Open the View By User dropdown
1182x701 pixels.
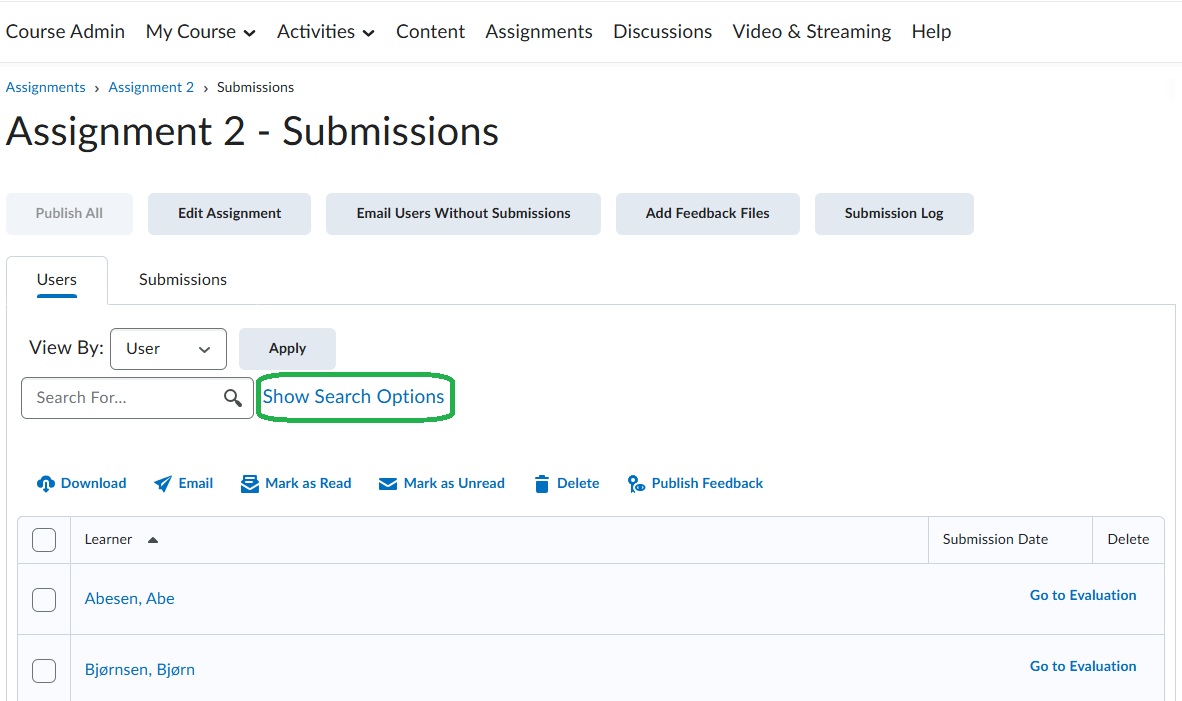click(168, 349)
